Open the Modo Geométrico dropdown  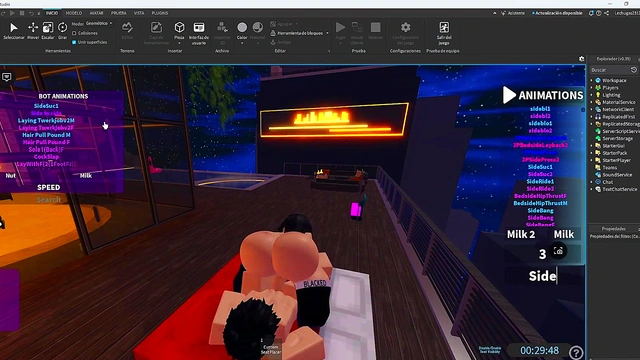(x=99, y=24)
